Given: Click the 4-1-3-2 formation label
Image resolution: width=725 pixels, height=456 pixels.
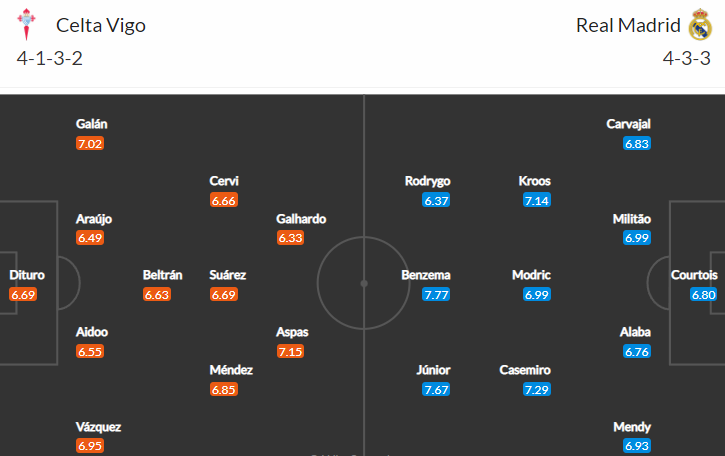Looking at the screenshot, I should (x=49, y=58).
